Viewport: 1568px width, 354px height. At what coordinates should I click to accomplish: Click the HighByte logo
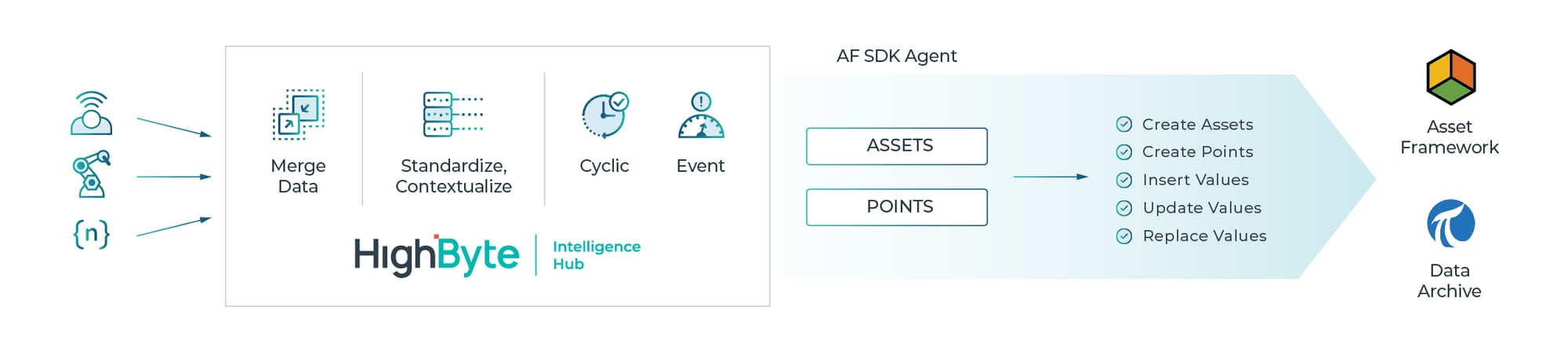pyautogui.click(x=436, y=255)
